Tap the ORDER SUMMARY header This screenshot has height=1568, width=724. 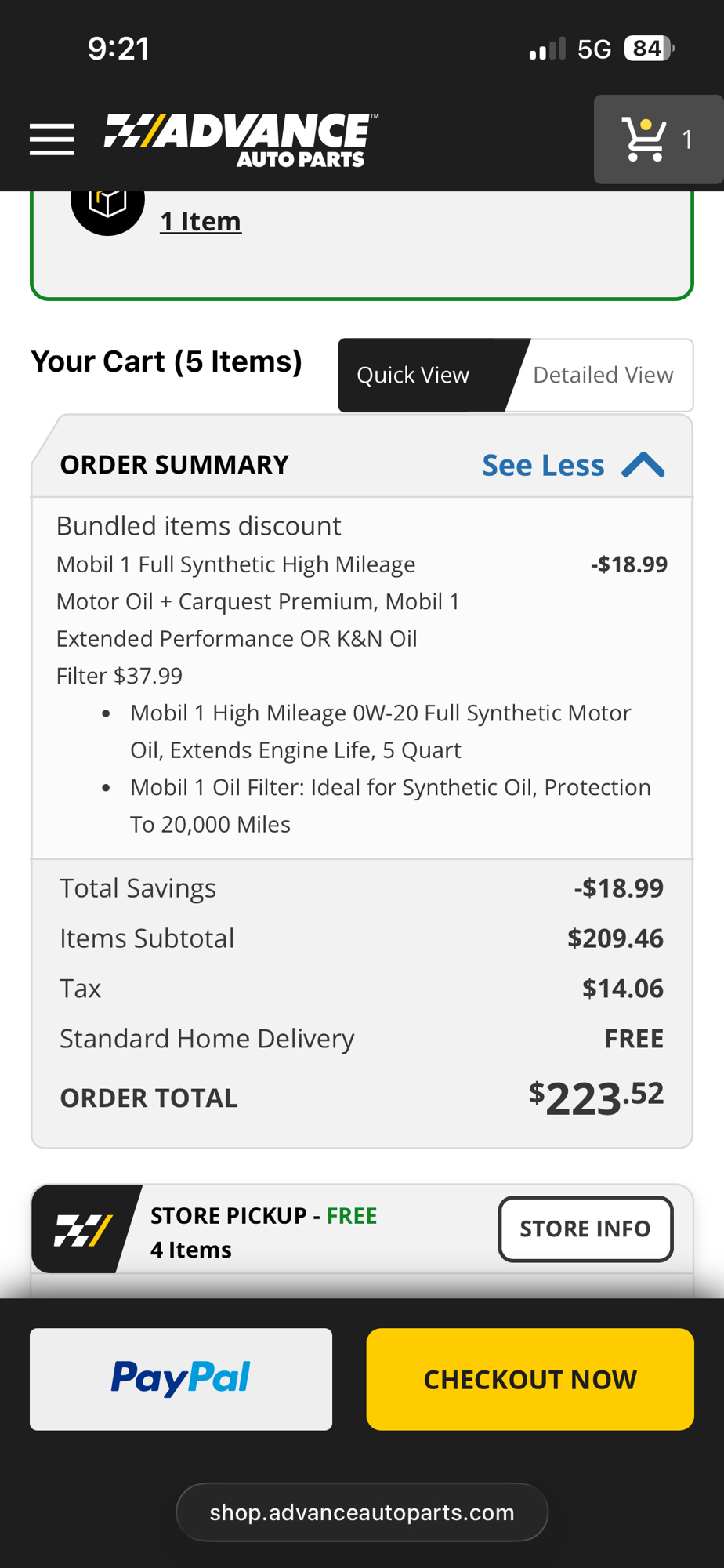coord(175,465)
